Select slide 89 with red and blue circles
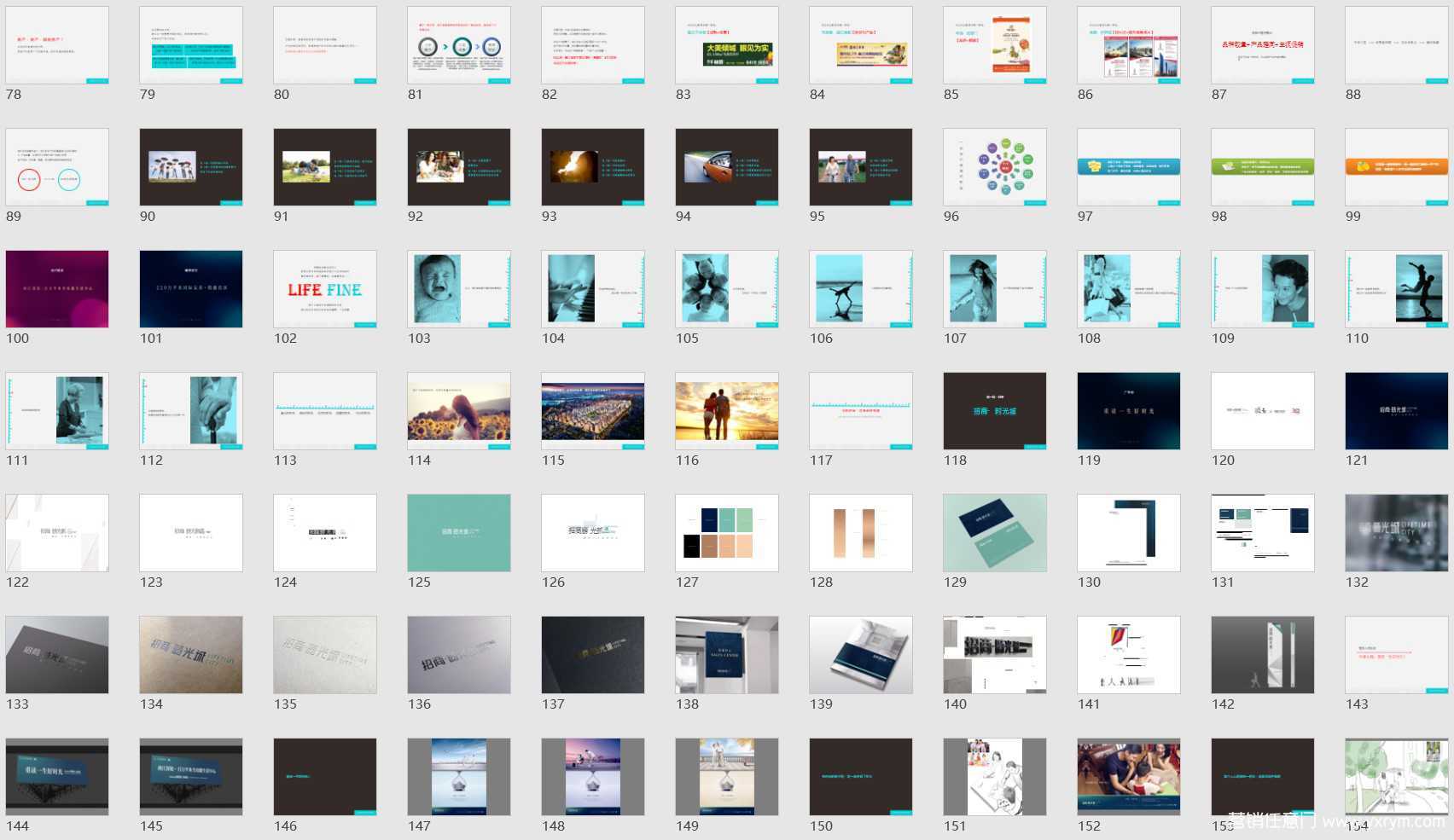Image resolution: width=1454 pixels, height=840 pixels. pos(57,167)
